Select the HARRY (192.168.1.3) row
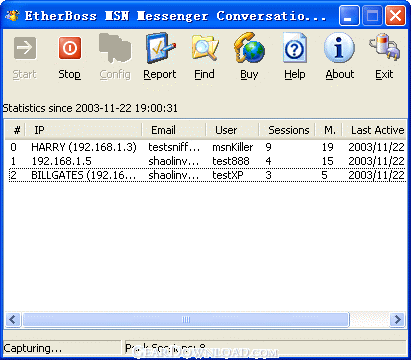411x360 pixels. 207,147
